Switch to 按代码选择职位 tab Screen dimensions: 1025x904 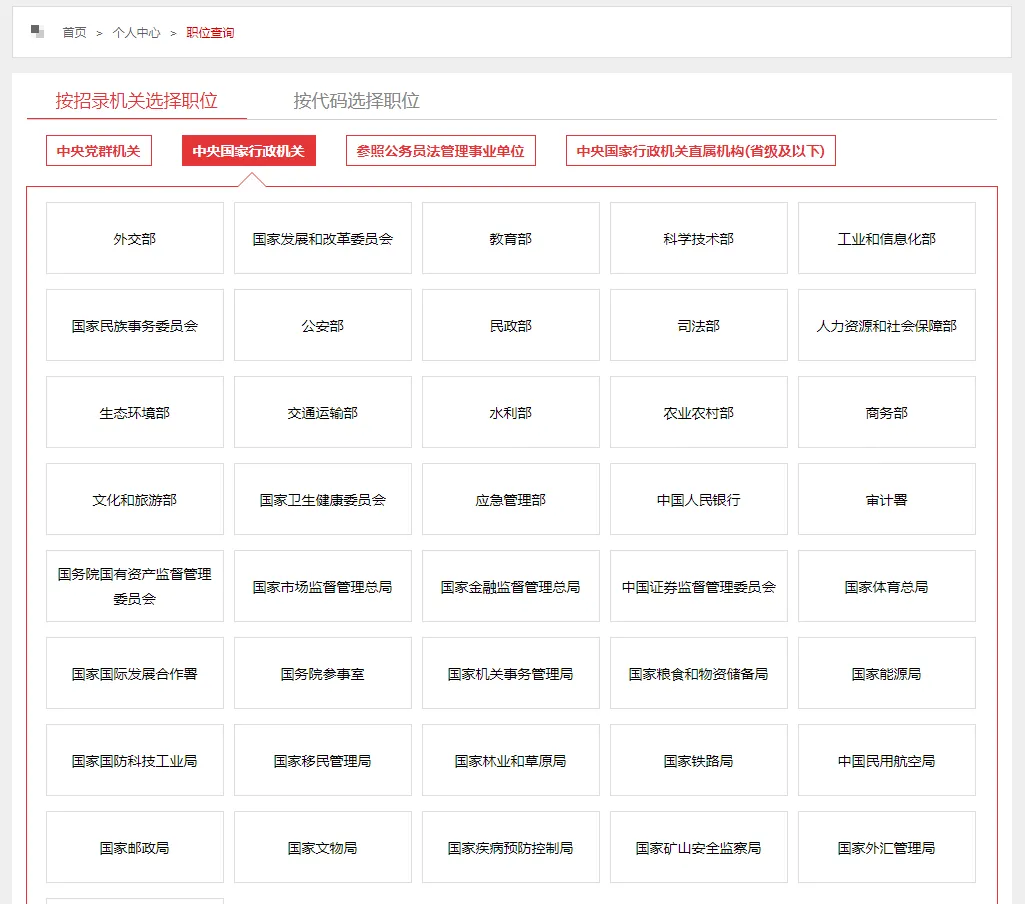pyautogui.click(x=356, y=101)
